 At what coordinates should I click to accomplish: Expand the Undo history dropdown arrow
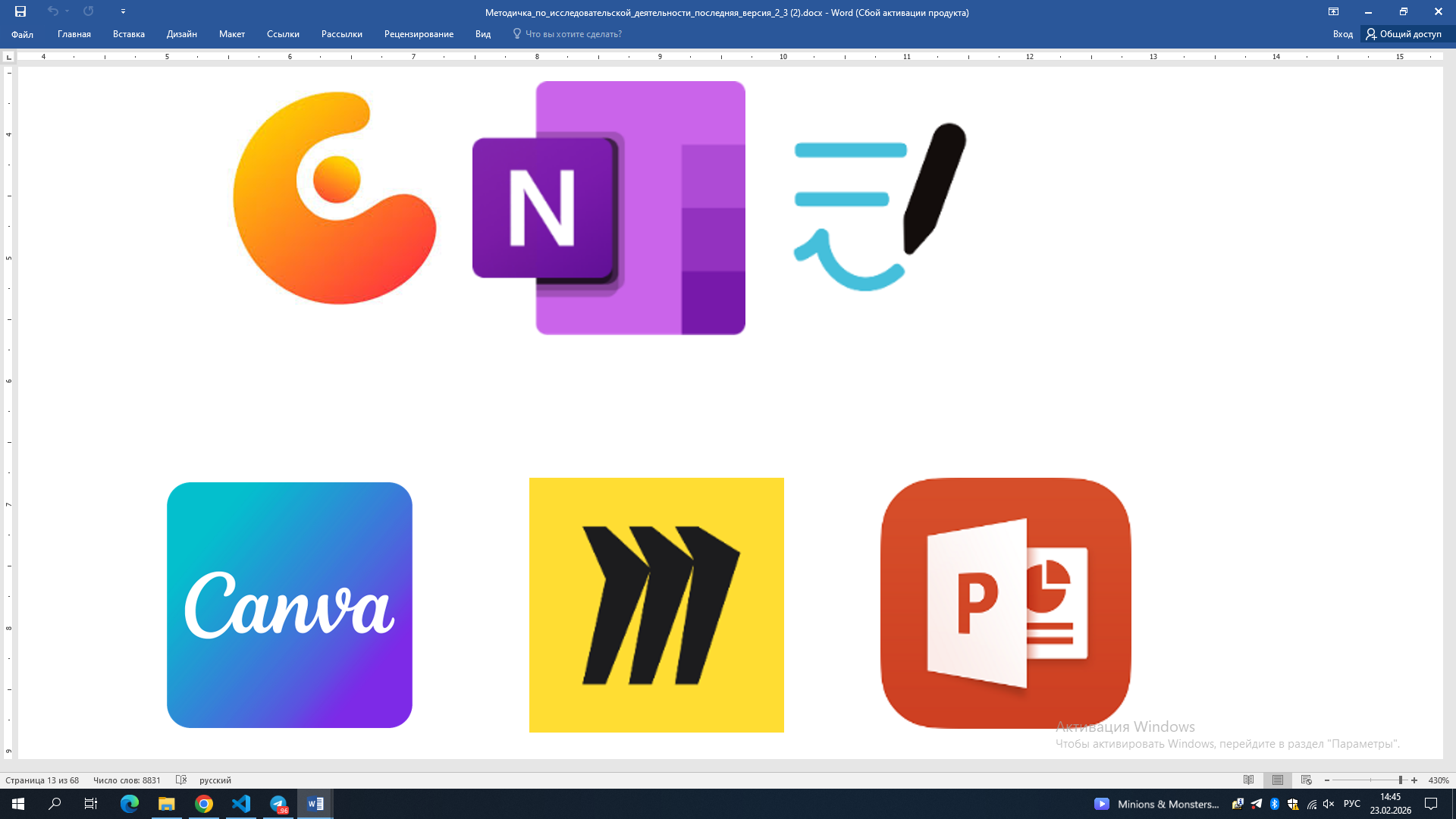(x=67, y=11)
